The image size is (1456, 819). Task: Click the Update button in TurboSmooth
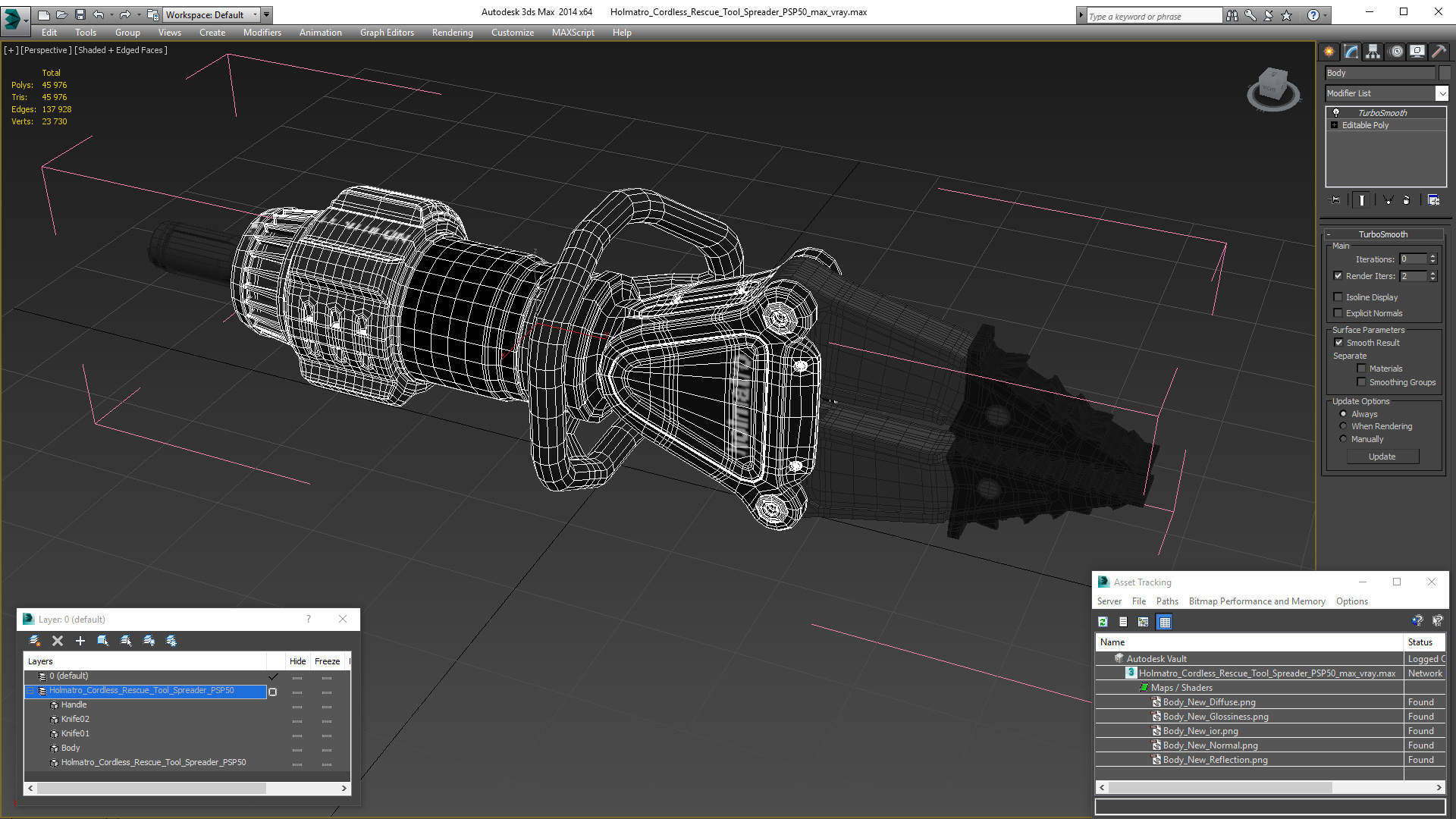tap(1382, 457)
